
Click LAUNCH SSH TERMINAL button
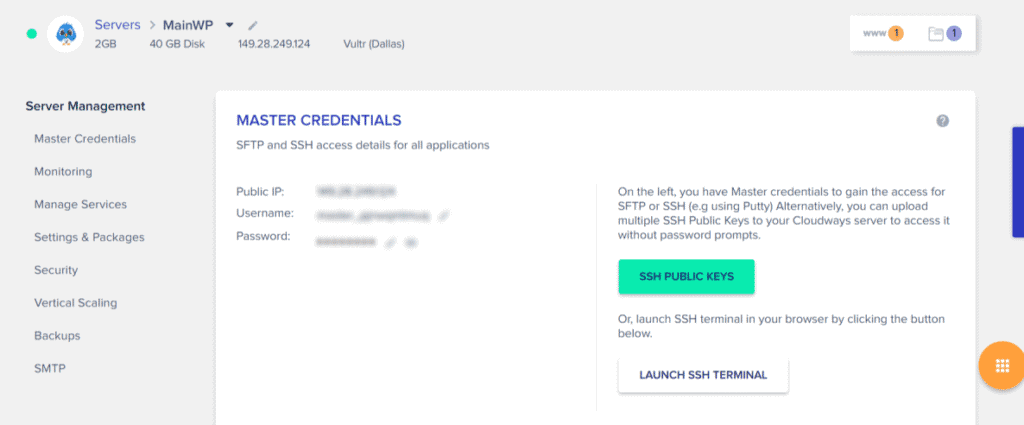tap(703, 375)
